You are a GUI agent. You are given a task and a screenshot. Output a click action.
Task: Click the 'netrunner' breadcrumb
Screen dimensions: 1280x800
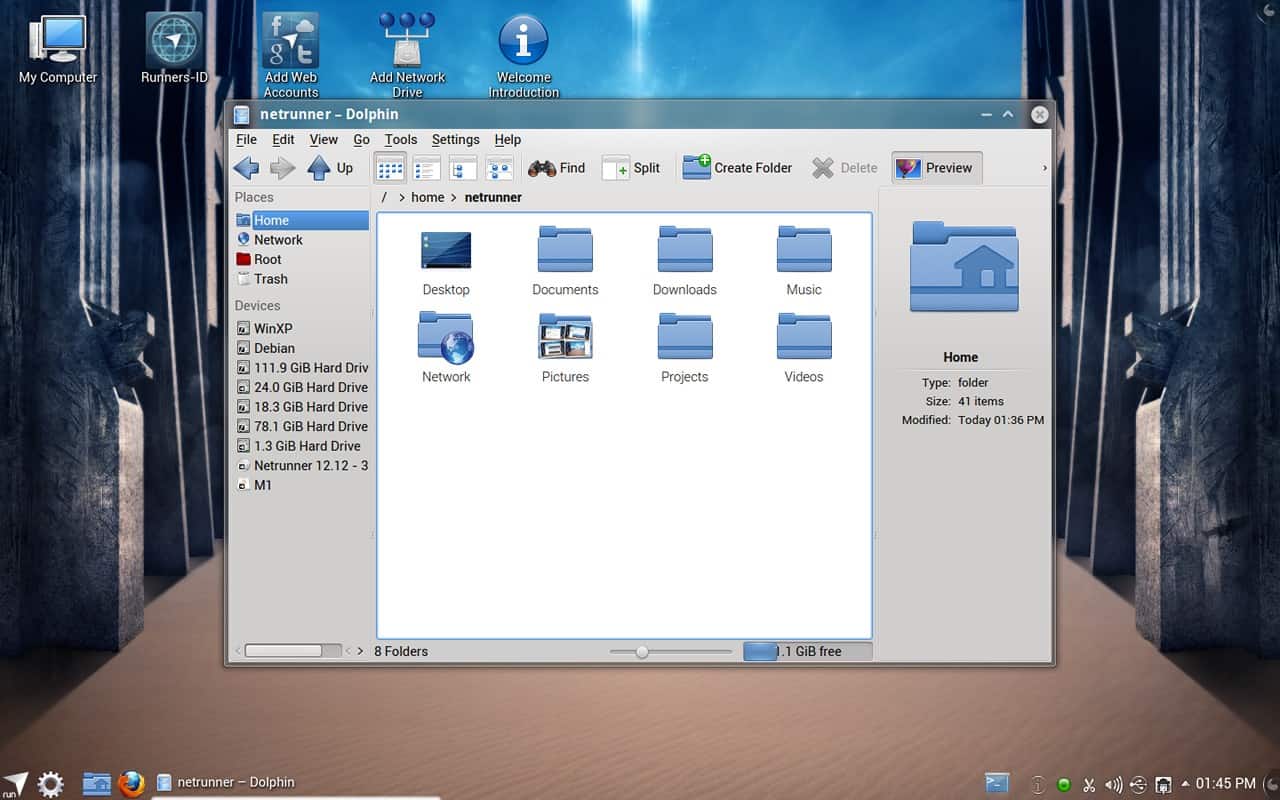[493, 197]
